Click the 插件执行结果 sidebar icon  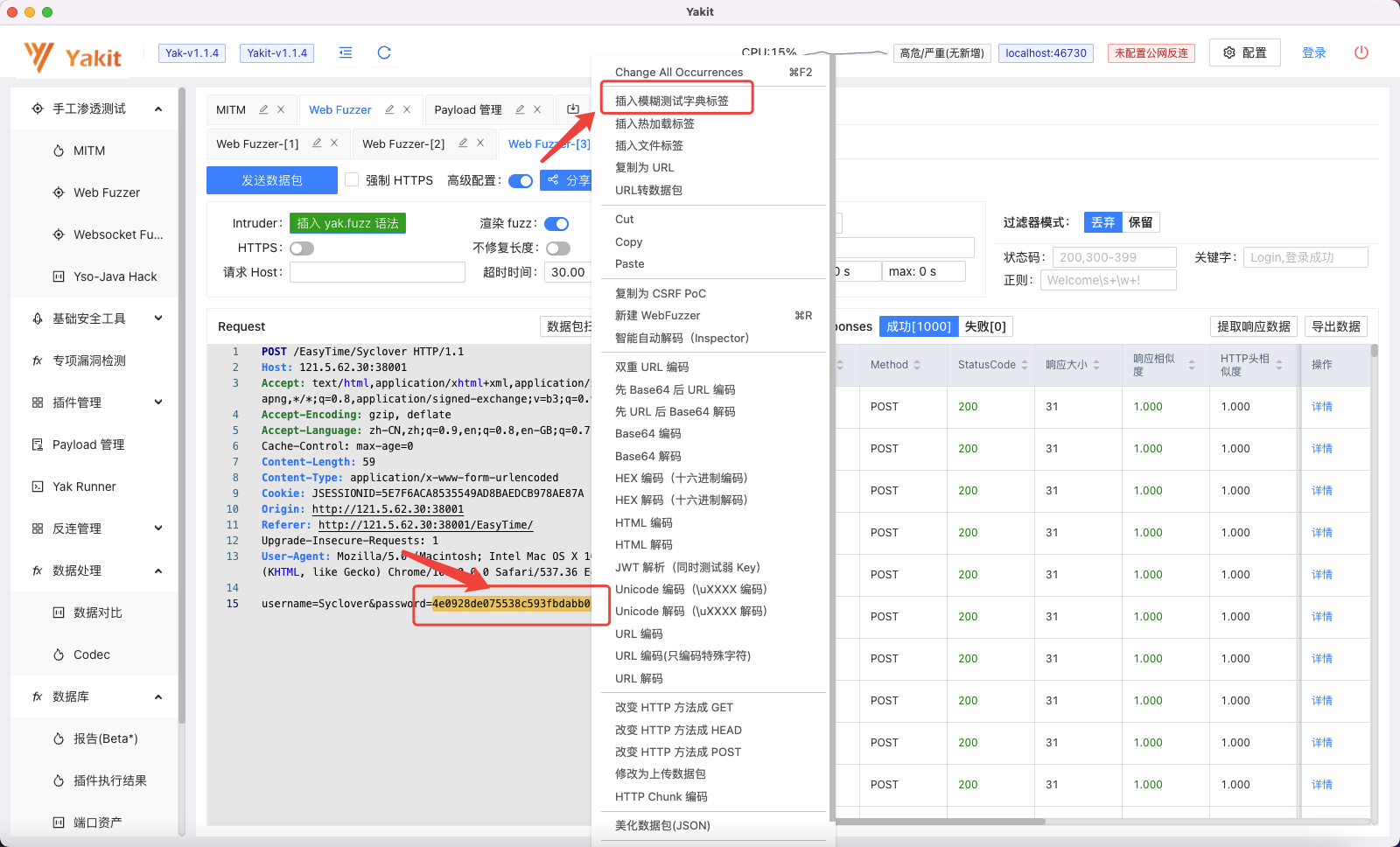coord(59,780)
